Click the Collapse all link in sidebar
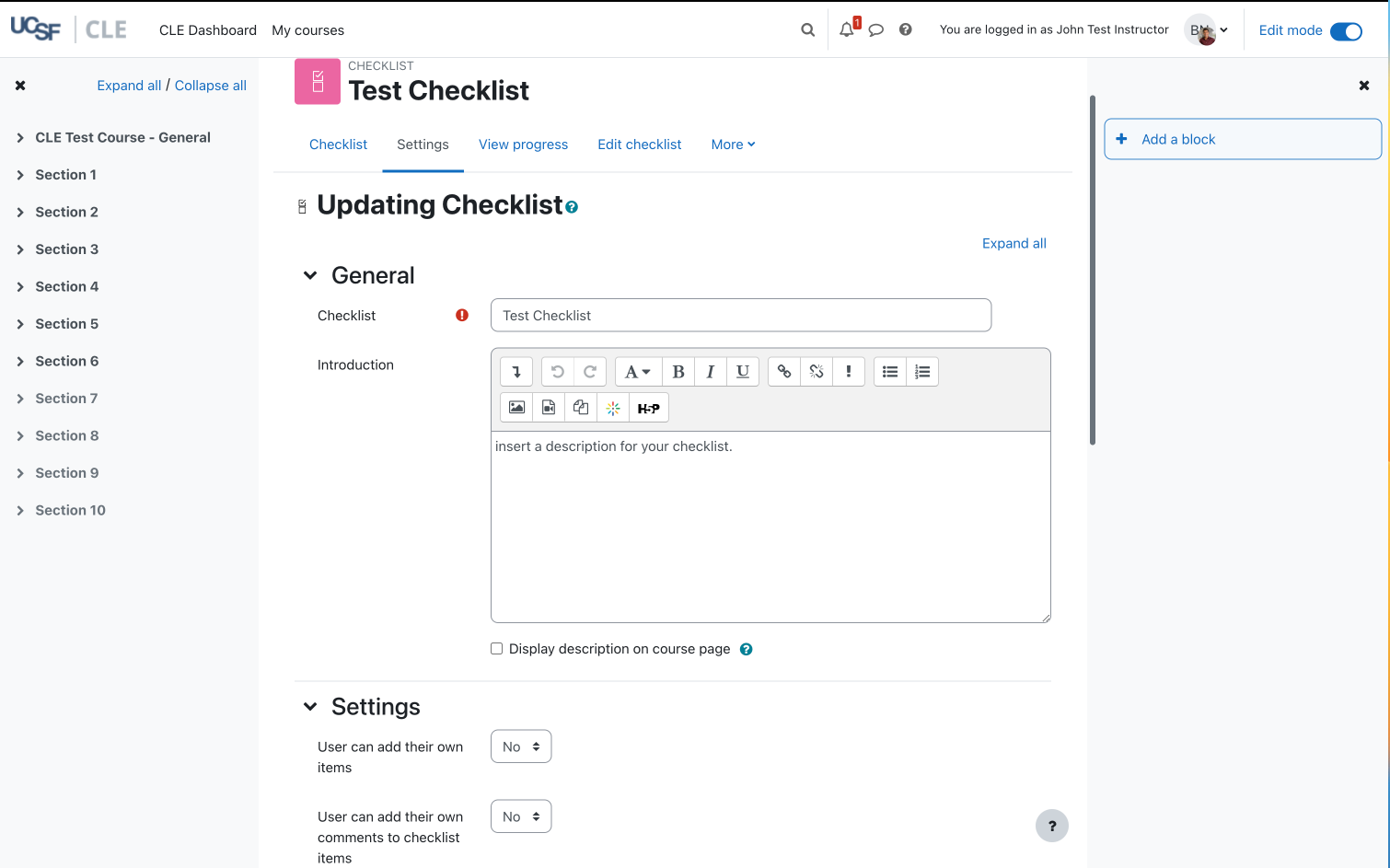 [211, 86]
